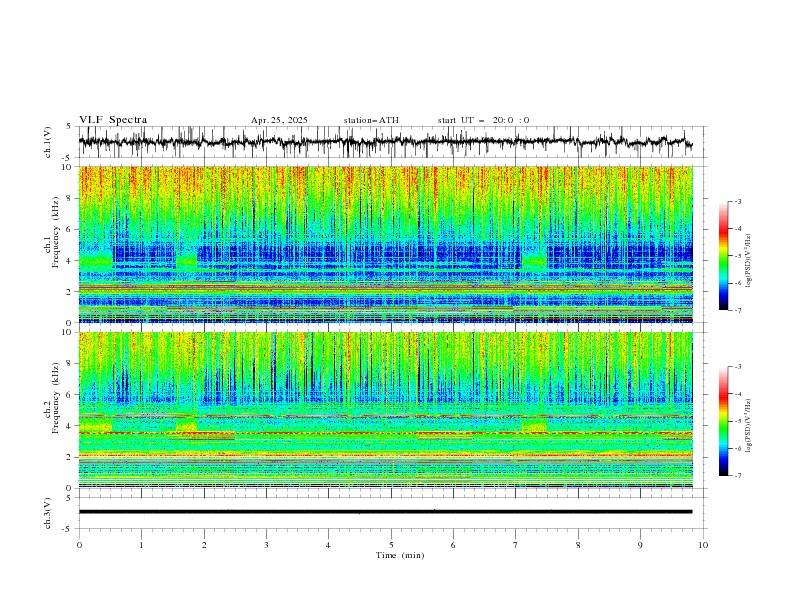Click the "station=ATH" label
The width and height of the screenshot is (792, 612).
[371, 120]
